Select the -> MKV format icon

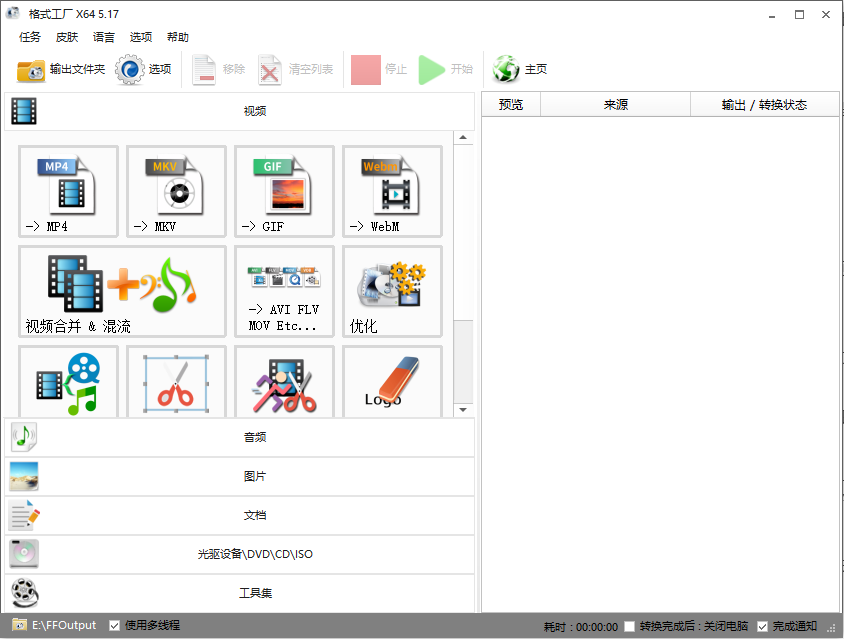tap(176, 191)
